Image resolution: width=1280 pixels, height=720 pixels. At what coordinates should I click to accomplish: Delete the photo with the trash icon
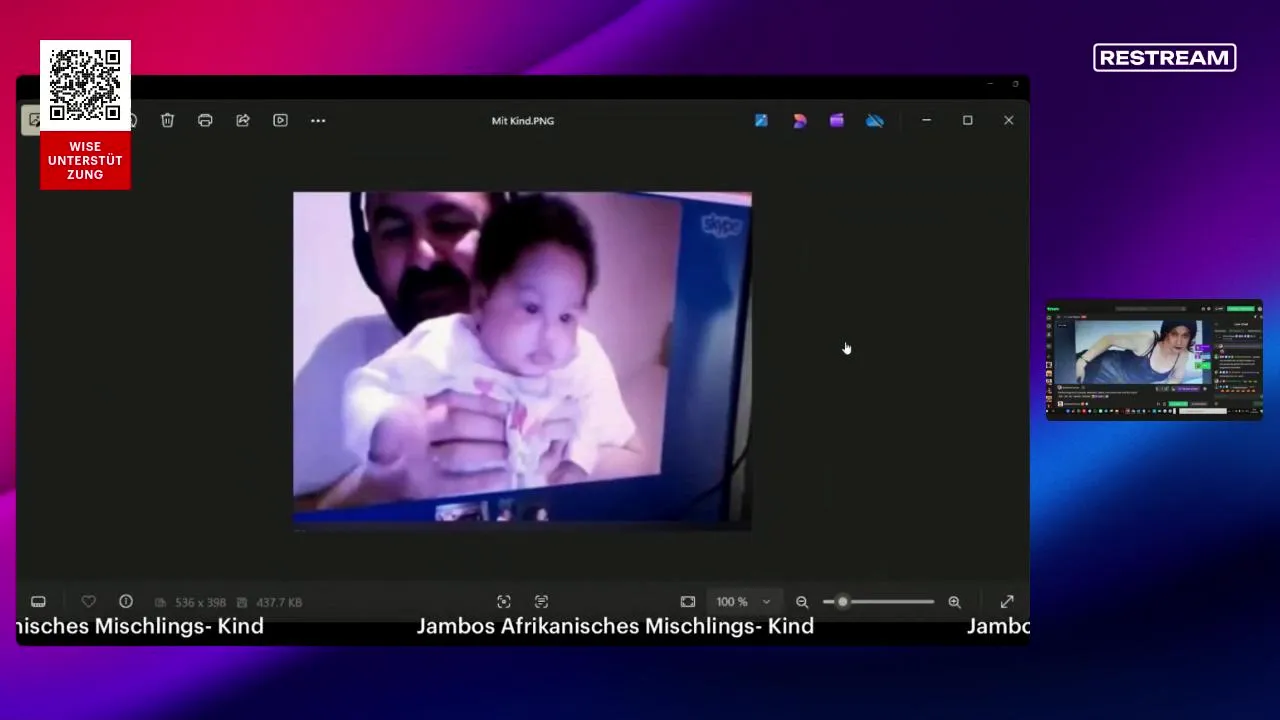[x=168, y=120]
